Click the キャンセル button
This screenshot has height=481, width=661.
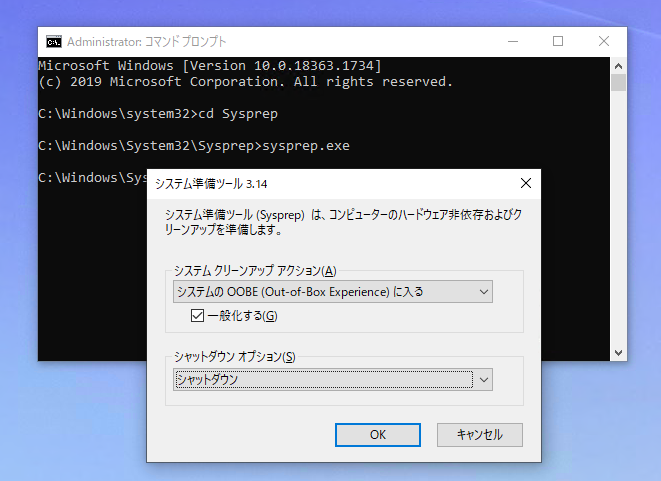[480, 435]
